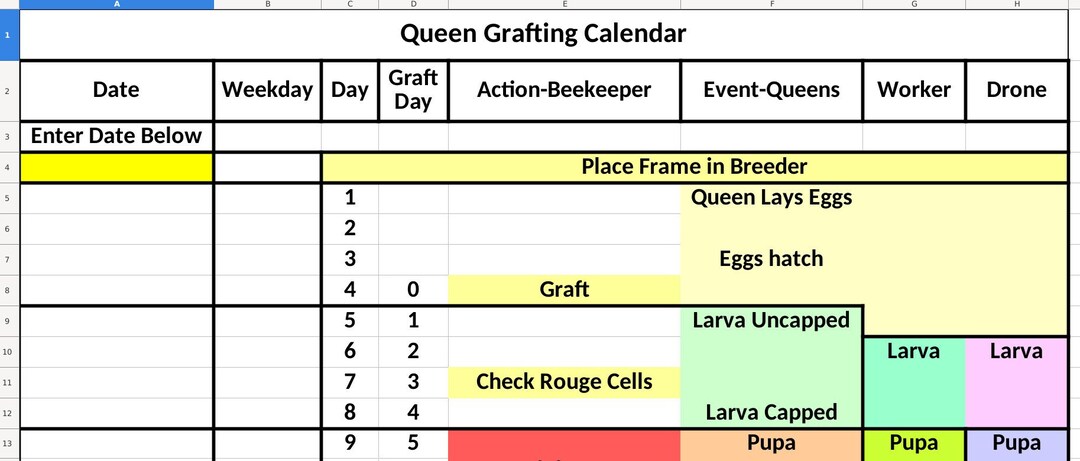
Task: Click the Queen Lays Eggs cell
Action: pos(771,198)
